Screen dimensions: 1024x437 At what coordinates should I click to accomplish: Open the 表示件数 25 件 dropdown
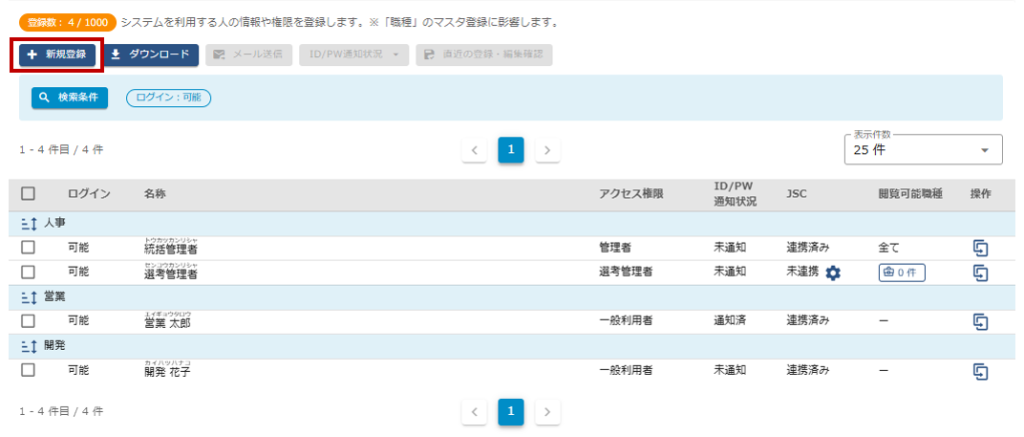tap(923, 150)
